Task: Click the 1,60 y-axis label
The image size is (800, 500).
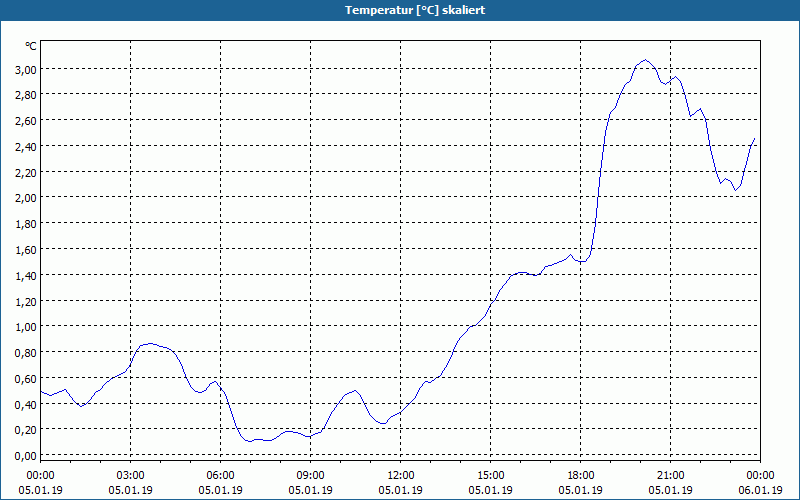Action: pos(26,250)
